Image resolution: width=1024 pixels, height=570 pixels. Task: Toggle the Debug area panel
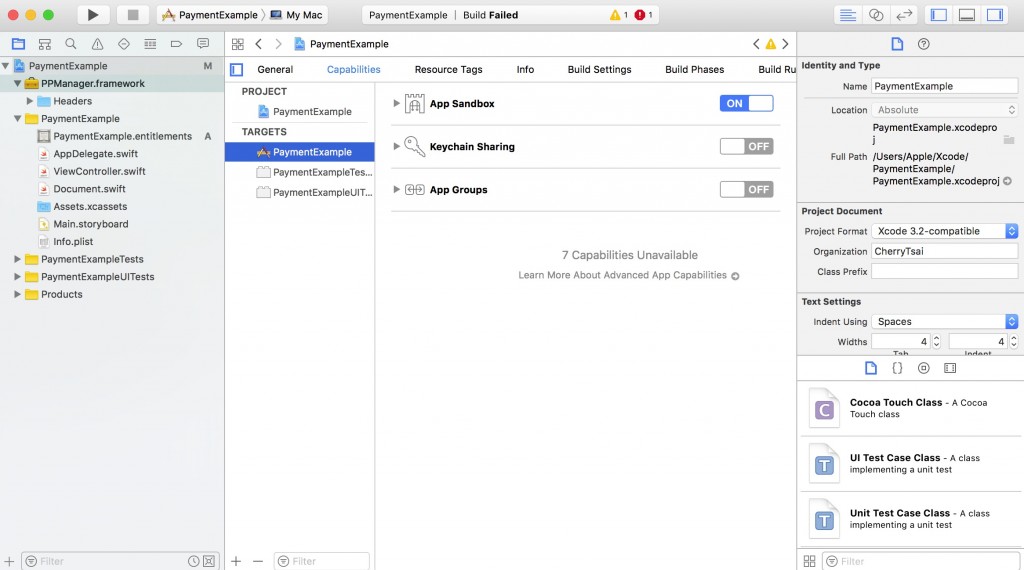pyautogui.click(x=967, y=14)
